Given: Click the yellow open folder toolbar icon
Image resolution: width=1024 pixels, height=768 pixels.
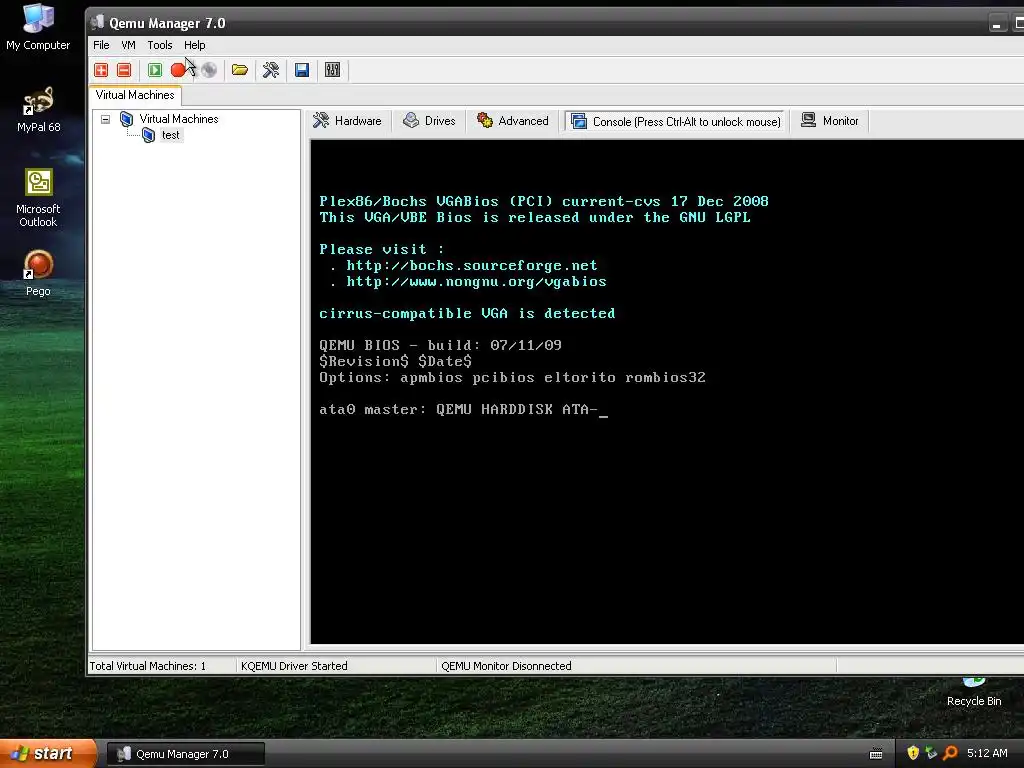Looking at the screenshot, I should coord(240,70).
